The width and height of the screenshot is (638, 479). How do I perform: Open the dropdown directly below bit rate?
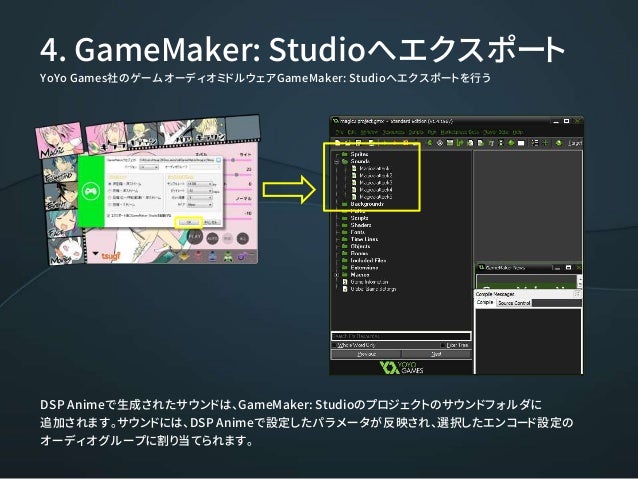(199, 198)
